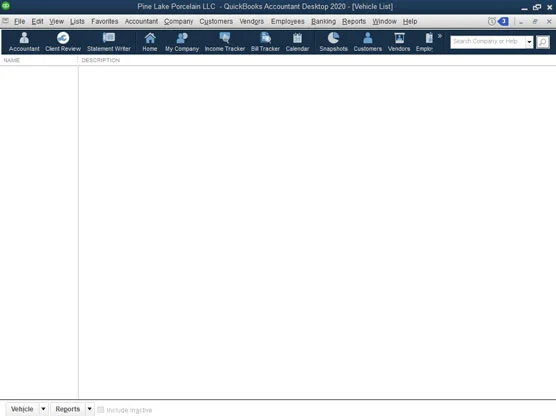Image resolution: width=556 pixels, height=416 pixels.
Task: Open the Statement Writer icon
Action: tap(109, 42)
